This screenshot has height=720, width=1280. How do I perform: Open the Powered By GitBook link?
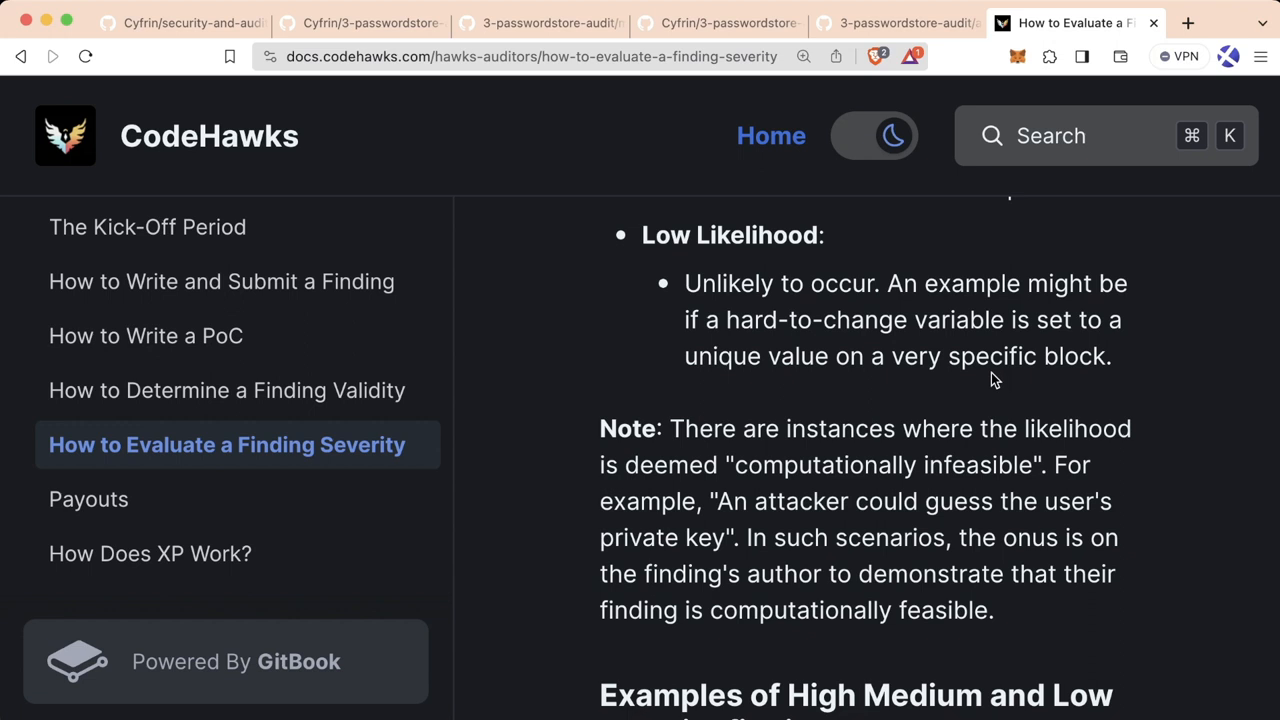[225, 661]
